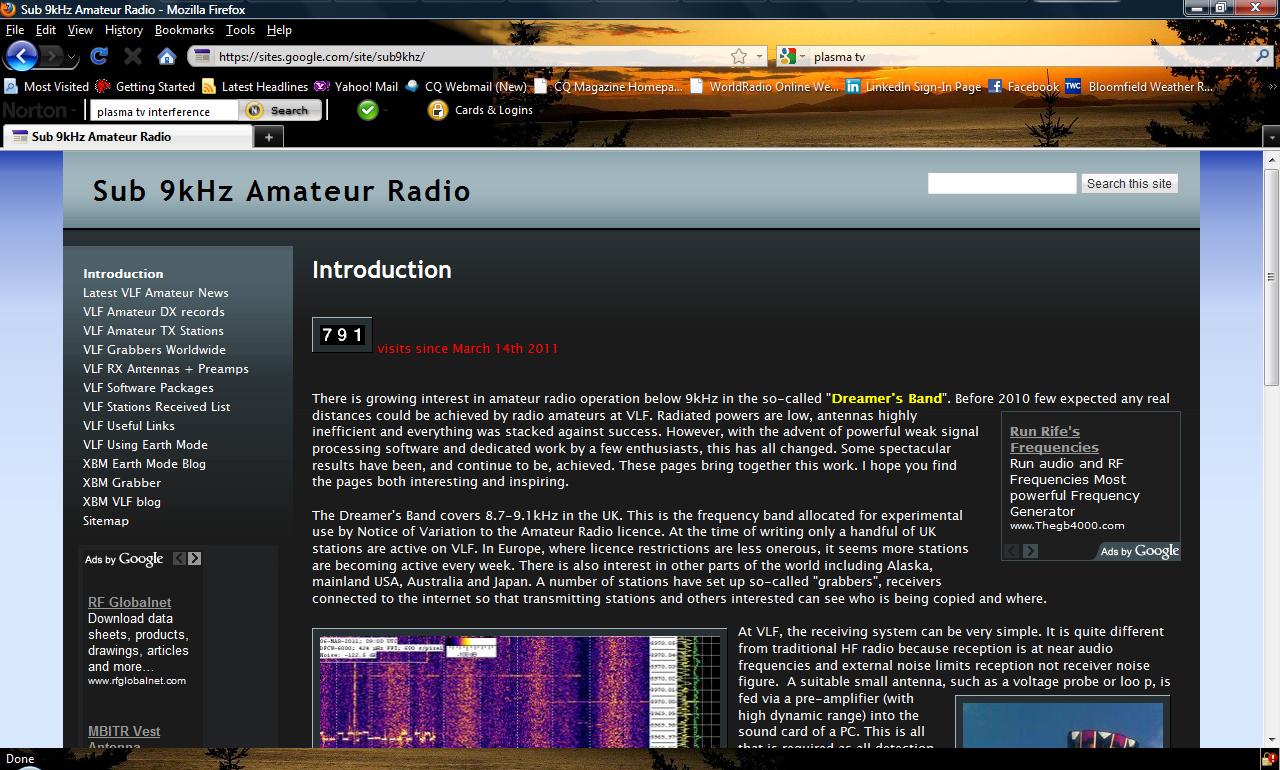The width and height of the screenshot is (1280, 770).
Task: Open a new tab with the plus button
Action: click(268, 137)
